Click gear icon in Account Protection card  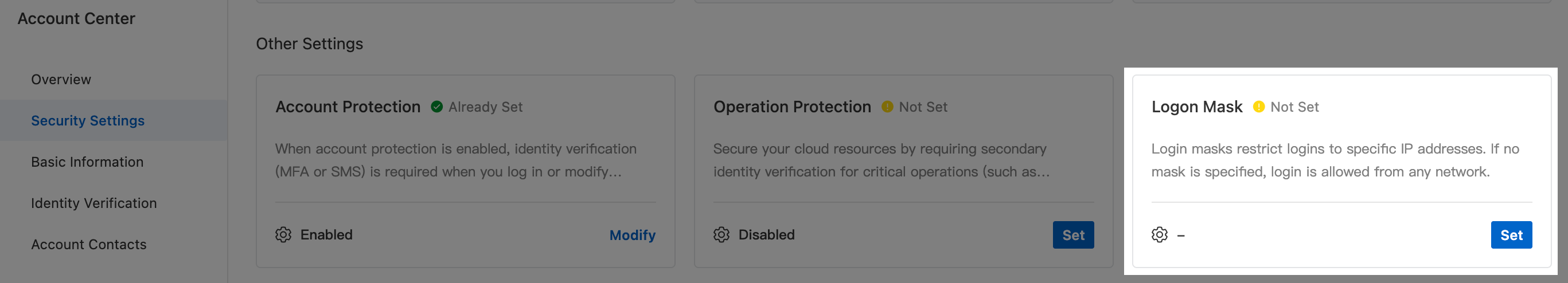283,235
